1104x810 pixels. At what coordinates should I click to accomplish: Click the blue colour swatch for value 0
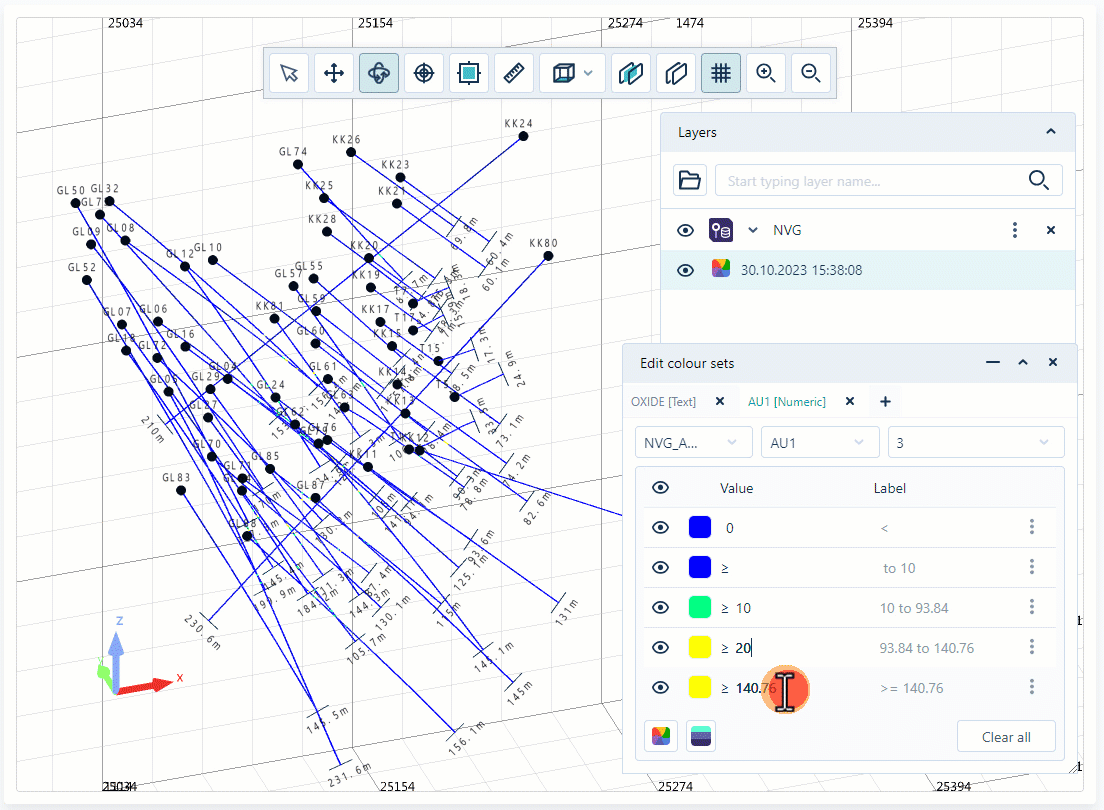point(699,527)
